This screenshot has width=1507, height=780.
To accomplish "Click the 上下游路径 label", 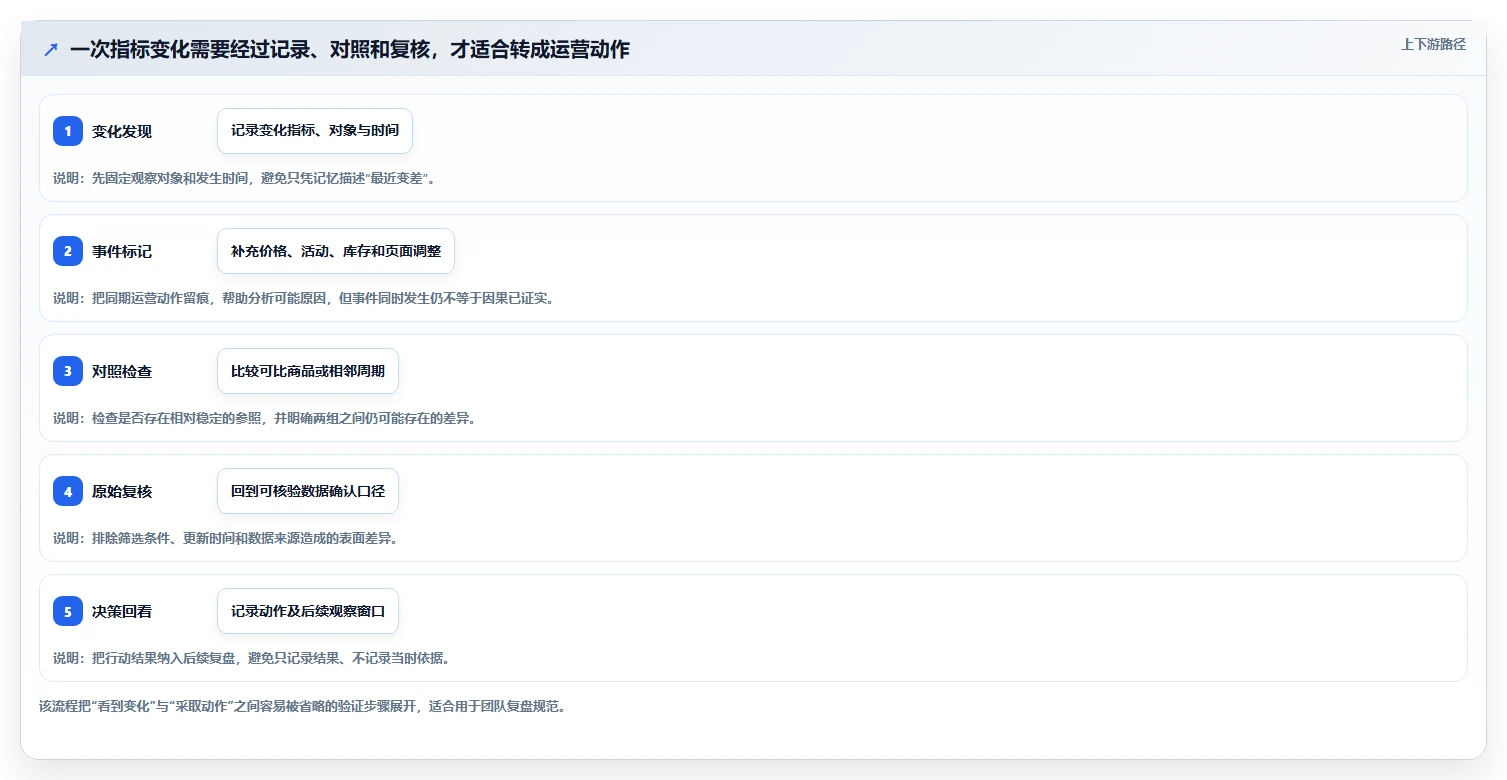I will [1433, 44].
